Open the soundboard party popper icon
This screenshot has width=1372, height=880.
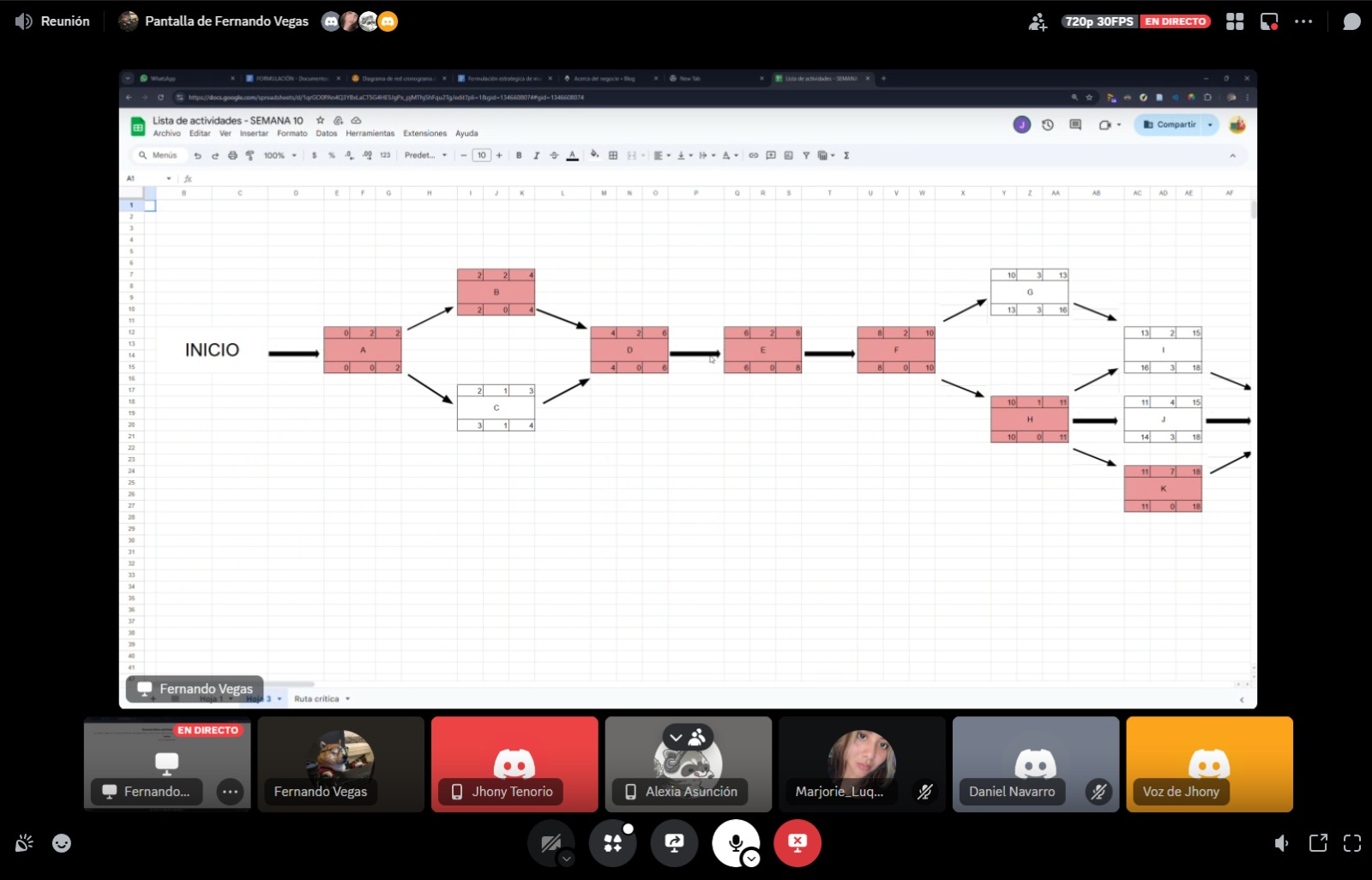coord(24,843)
